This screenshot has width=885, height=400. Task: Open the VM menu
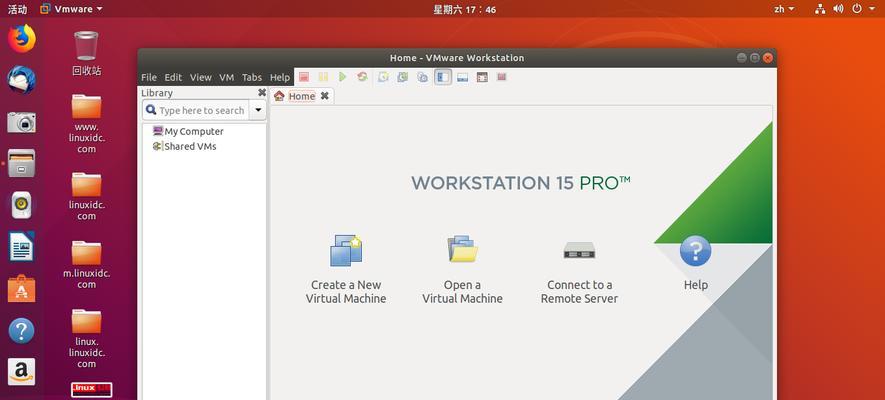(x=226, y=77)
